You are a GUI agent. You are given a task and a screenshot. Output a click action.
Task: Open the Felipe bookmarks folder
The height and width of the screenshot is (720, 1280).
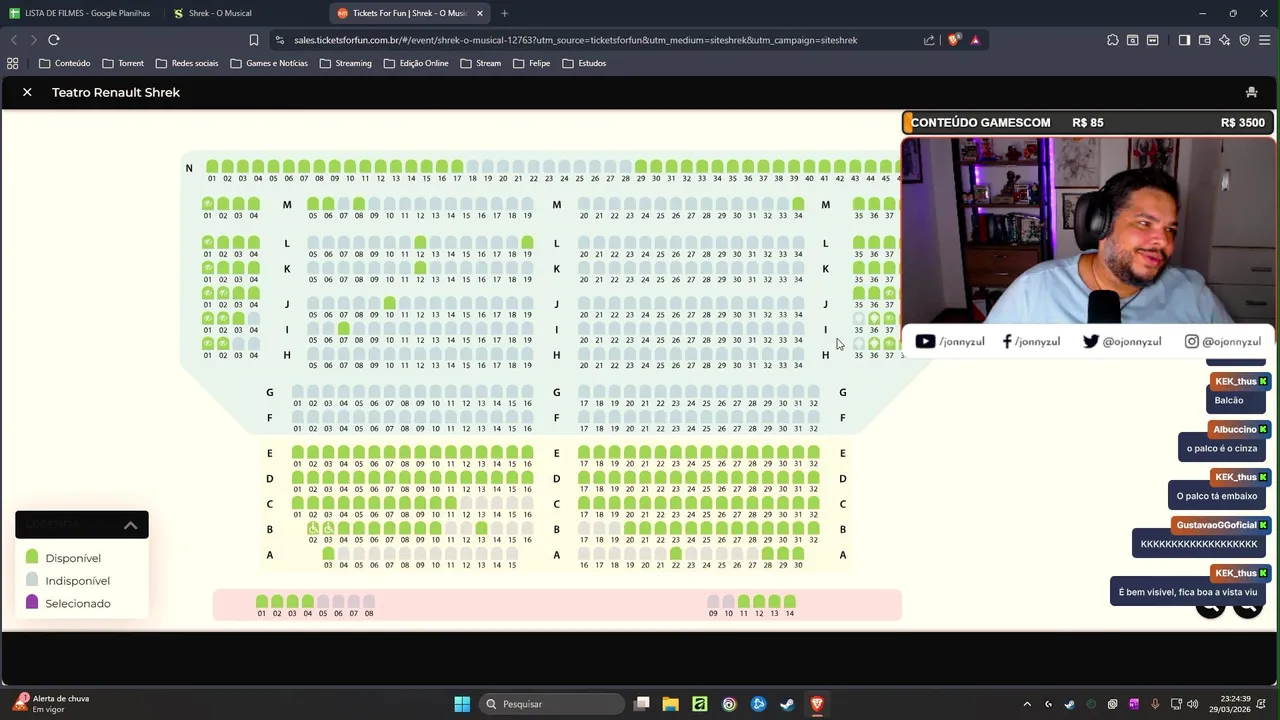coord(531,63)
